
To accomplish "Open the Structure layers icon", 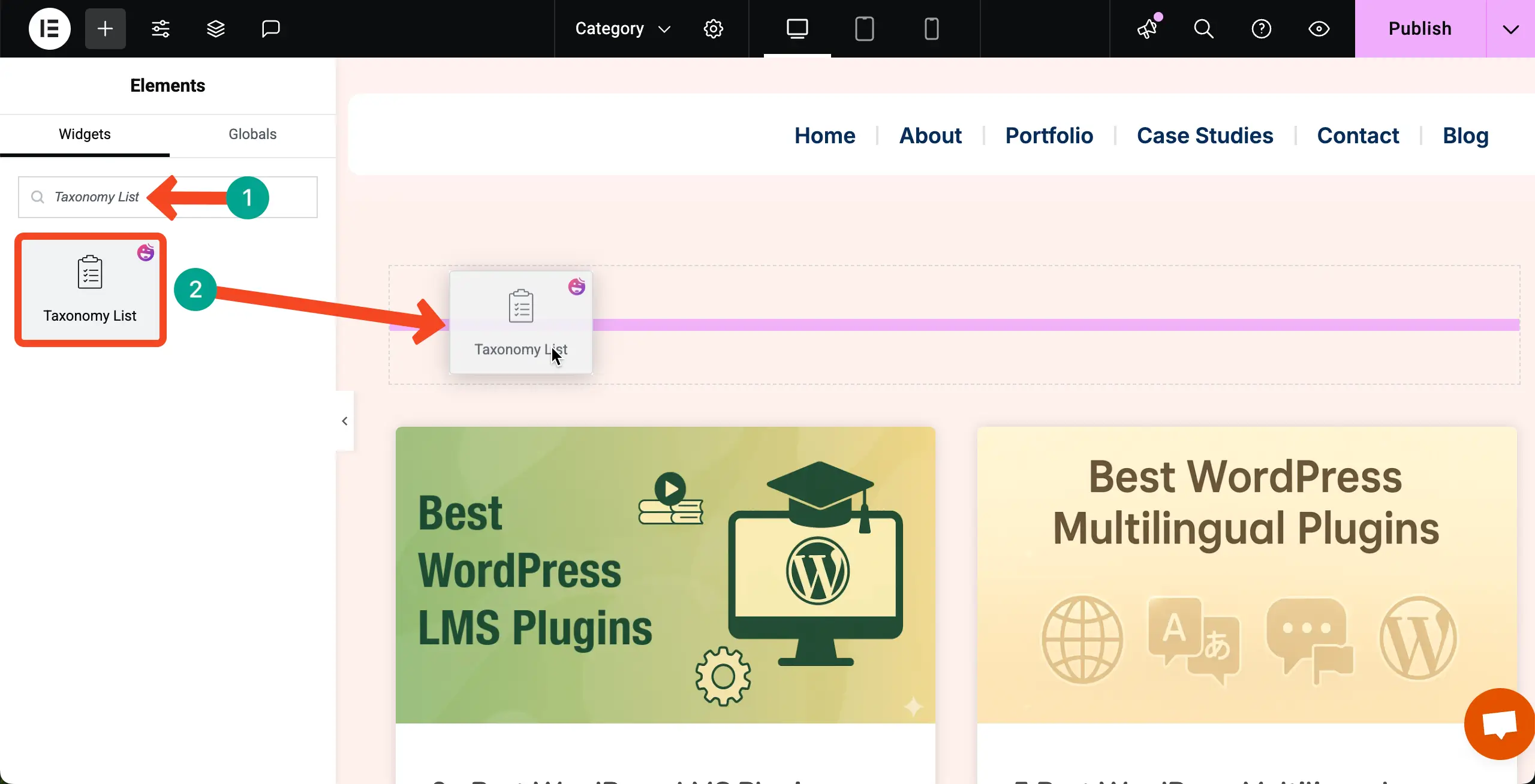I will click(x=215, y=29).
